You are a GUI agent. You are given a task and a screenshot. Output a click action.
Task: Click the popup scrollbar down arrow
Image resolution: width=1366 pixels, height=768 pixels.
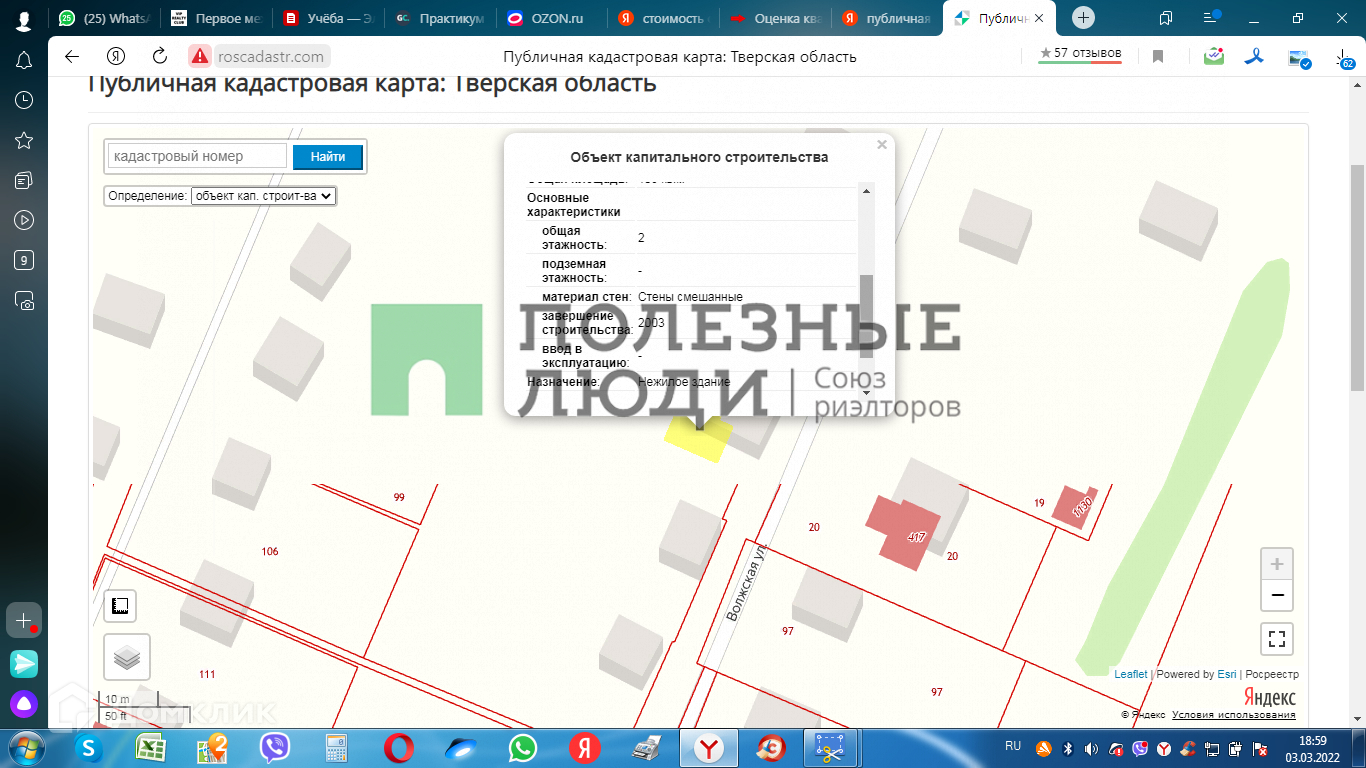coord(867,393)
